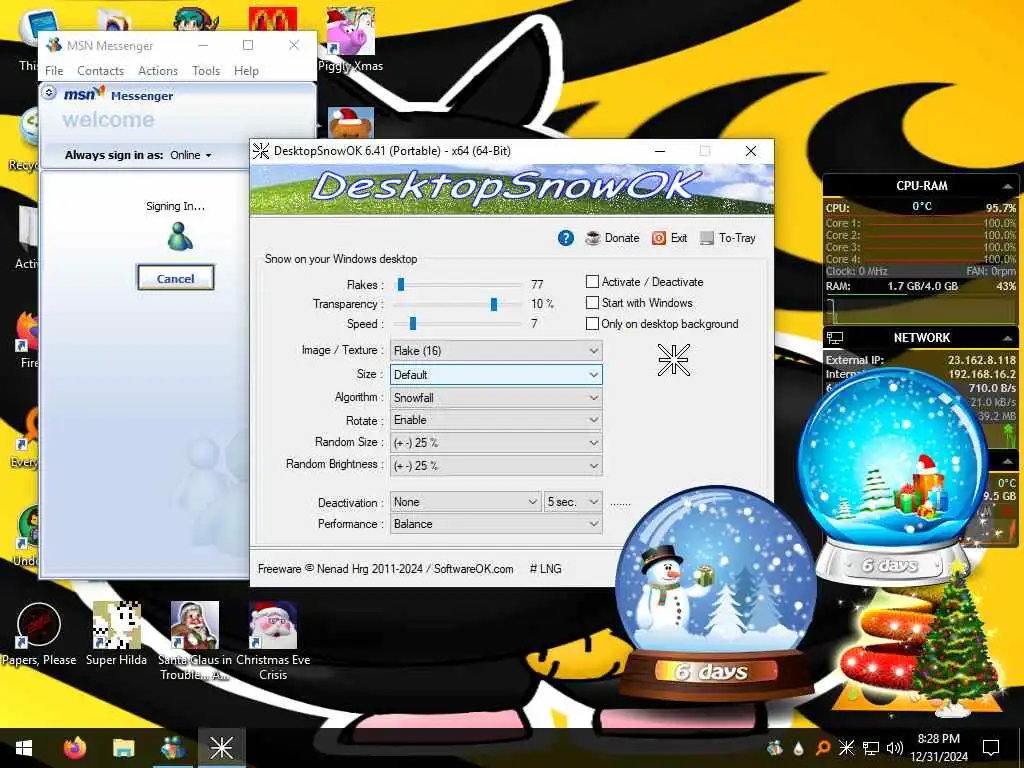Collapse the NETWORK widget arrow
This screenshot has width=1024, height=768.
point(1007,338)
